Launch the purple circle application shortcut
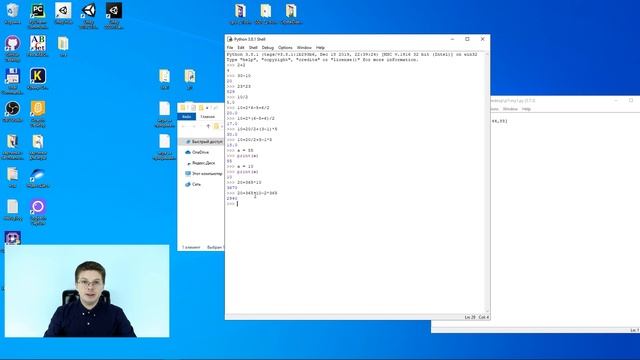 point(38,207)
